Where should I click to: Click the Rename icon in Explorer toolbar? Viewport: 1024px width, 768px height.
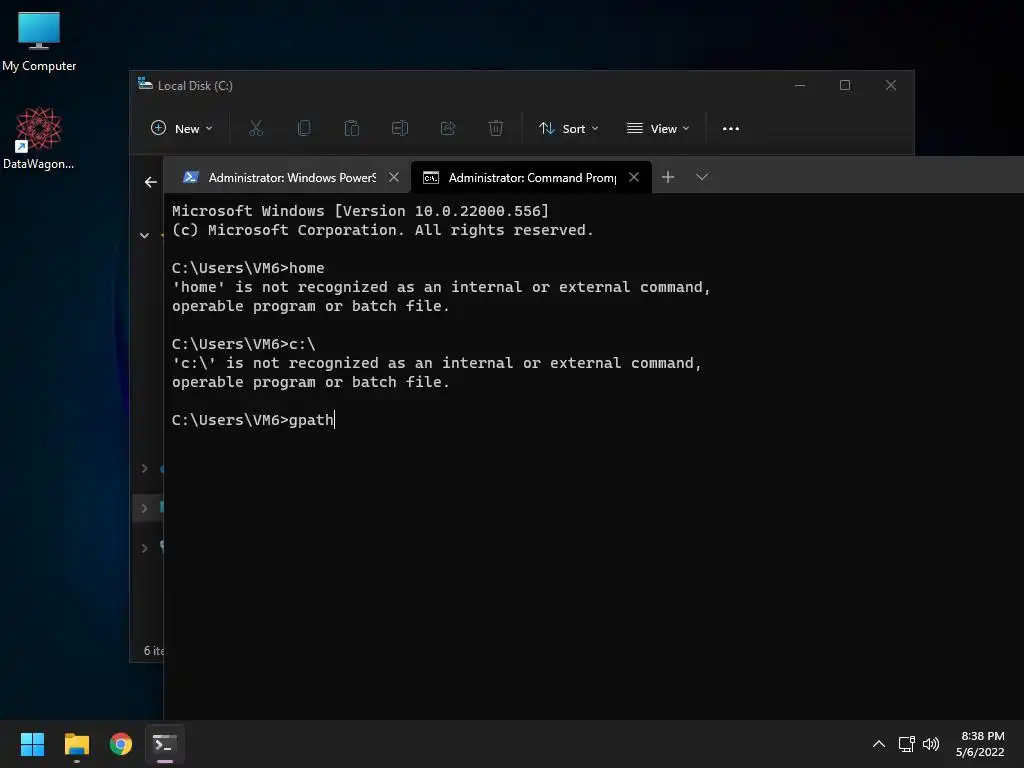[x=400, y=129]
